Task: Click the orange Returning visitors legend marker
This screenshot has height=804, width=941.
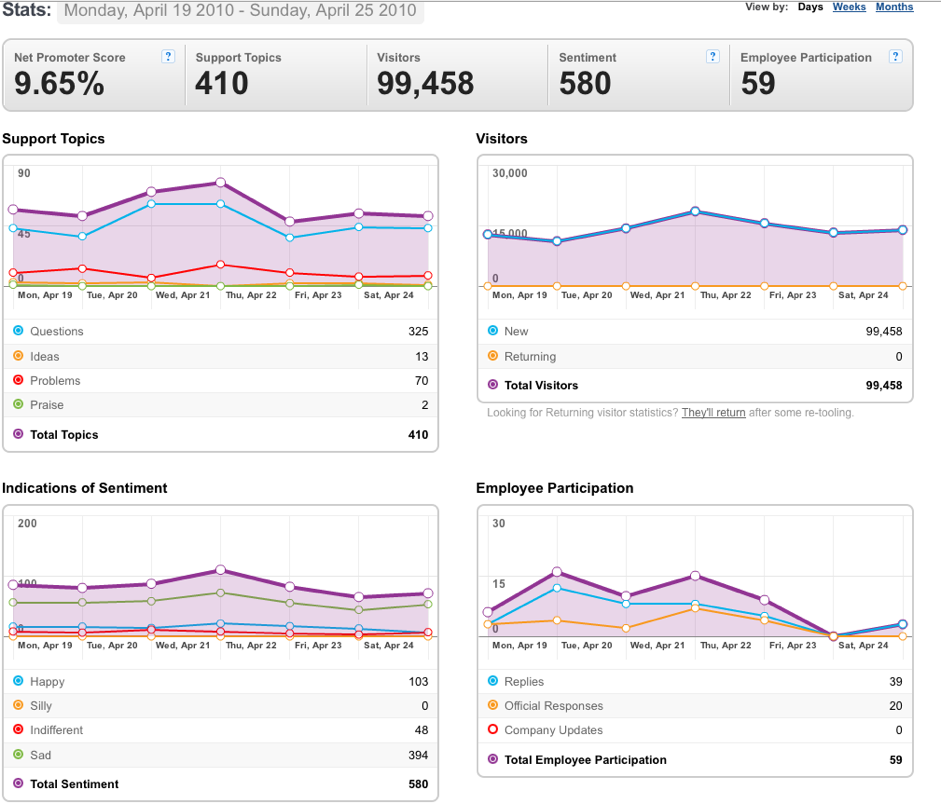Action: tap(493, 356)
